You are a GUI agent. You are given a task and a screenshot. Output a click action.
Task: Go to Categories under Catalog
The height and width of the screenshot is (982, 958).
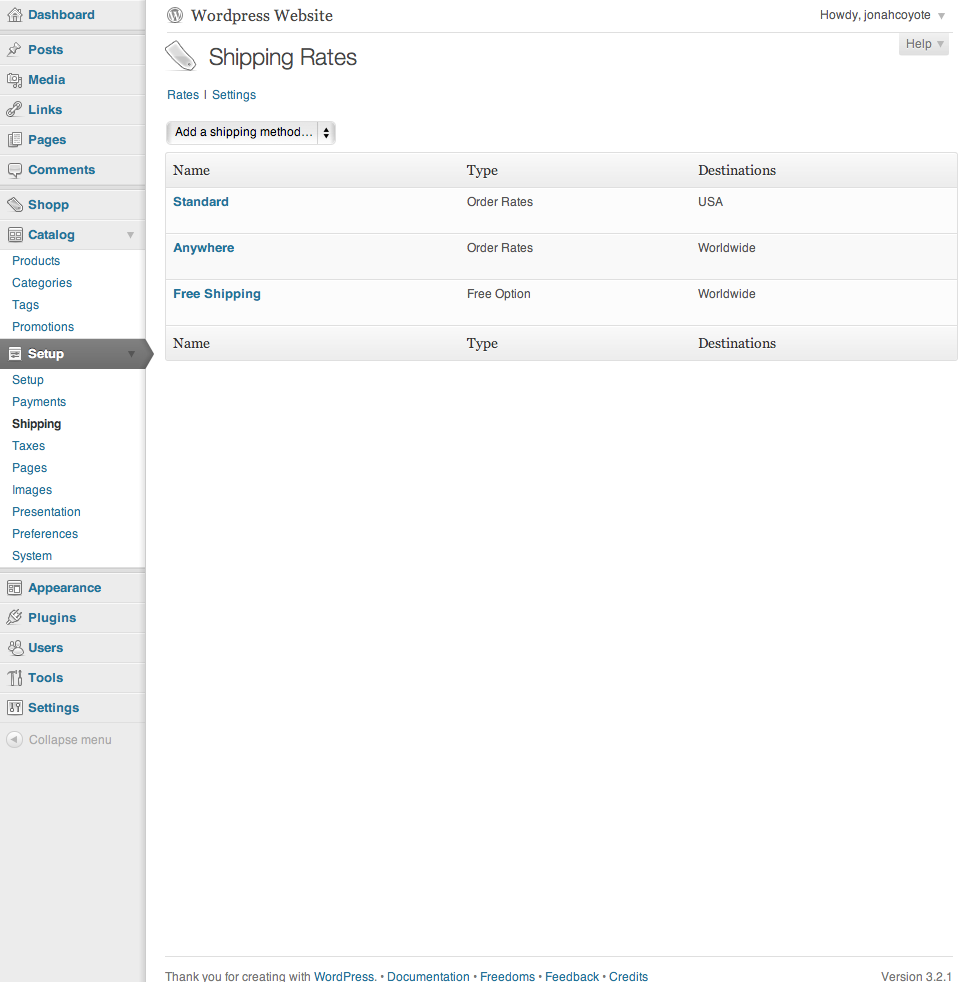pos(42,282)
